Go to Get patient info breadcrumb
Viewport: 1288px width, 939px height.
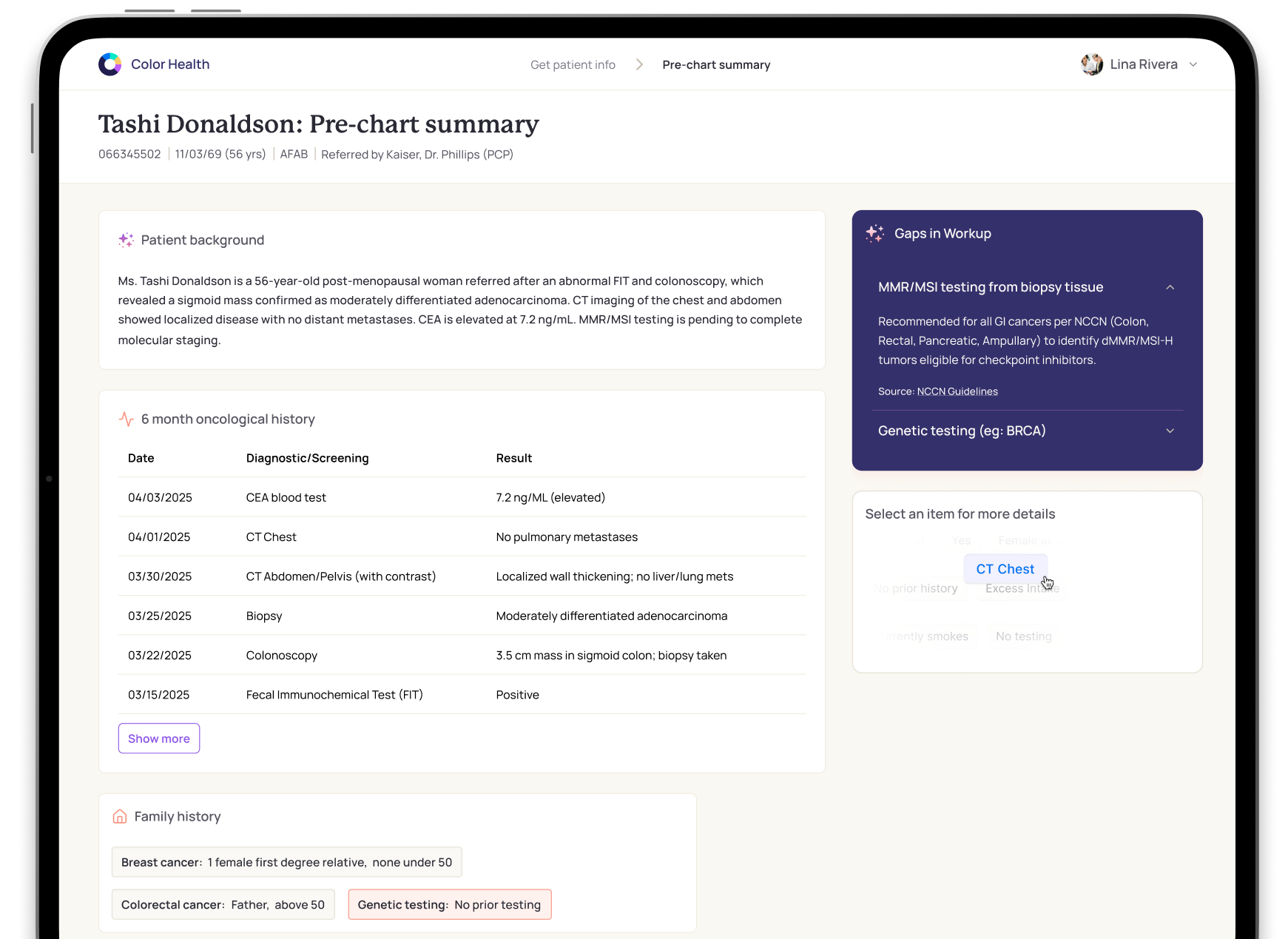point(573,64)
